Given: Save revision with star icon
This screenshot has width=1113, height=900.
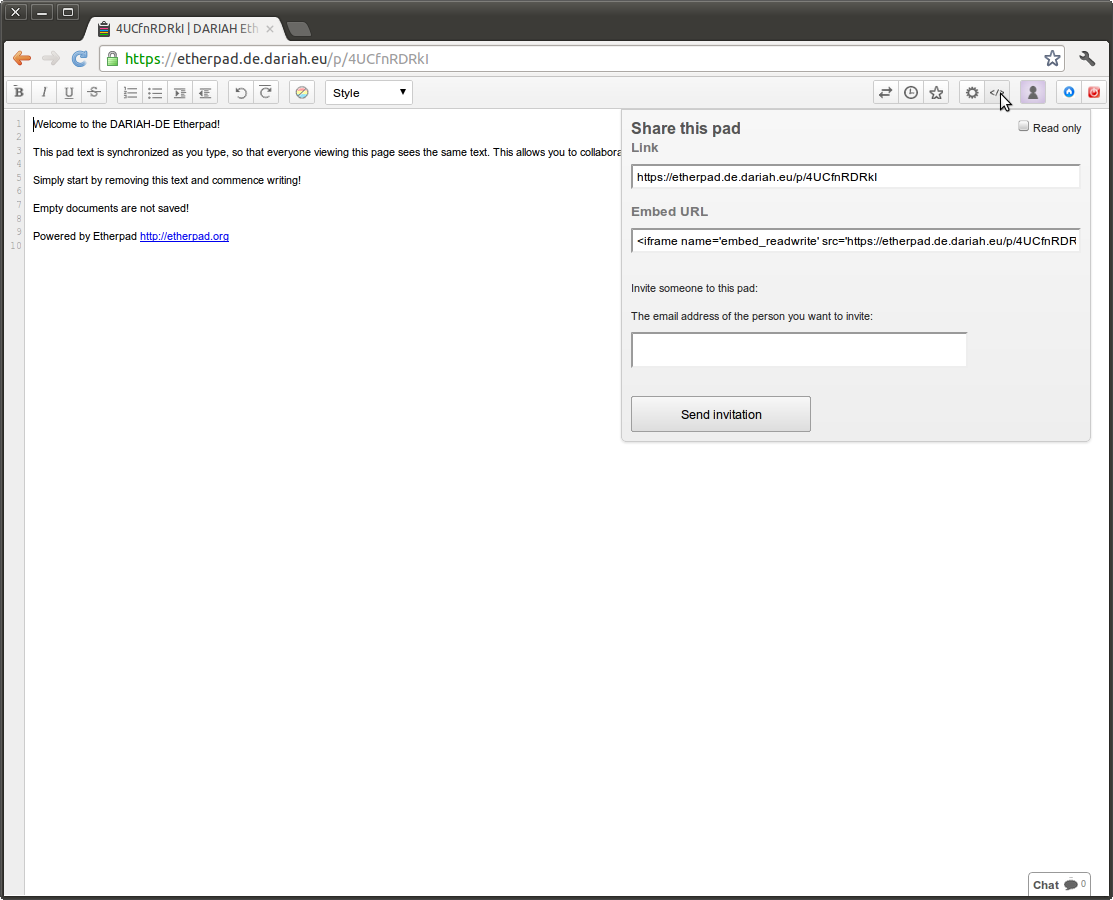Looking at the screenshot, I should point(936,93).
